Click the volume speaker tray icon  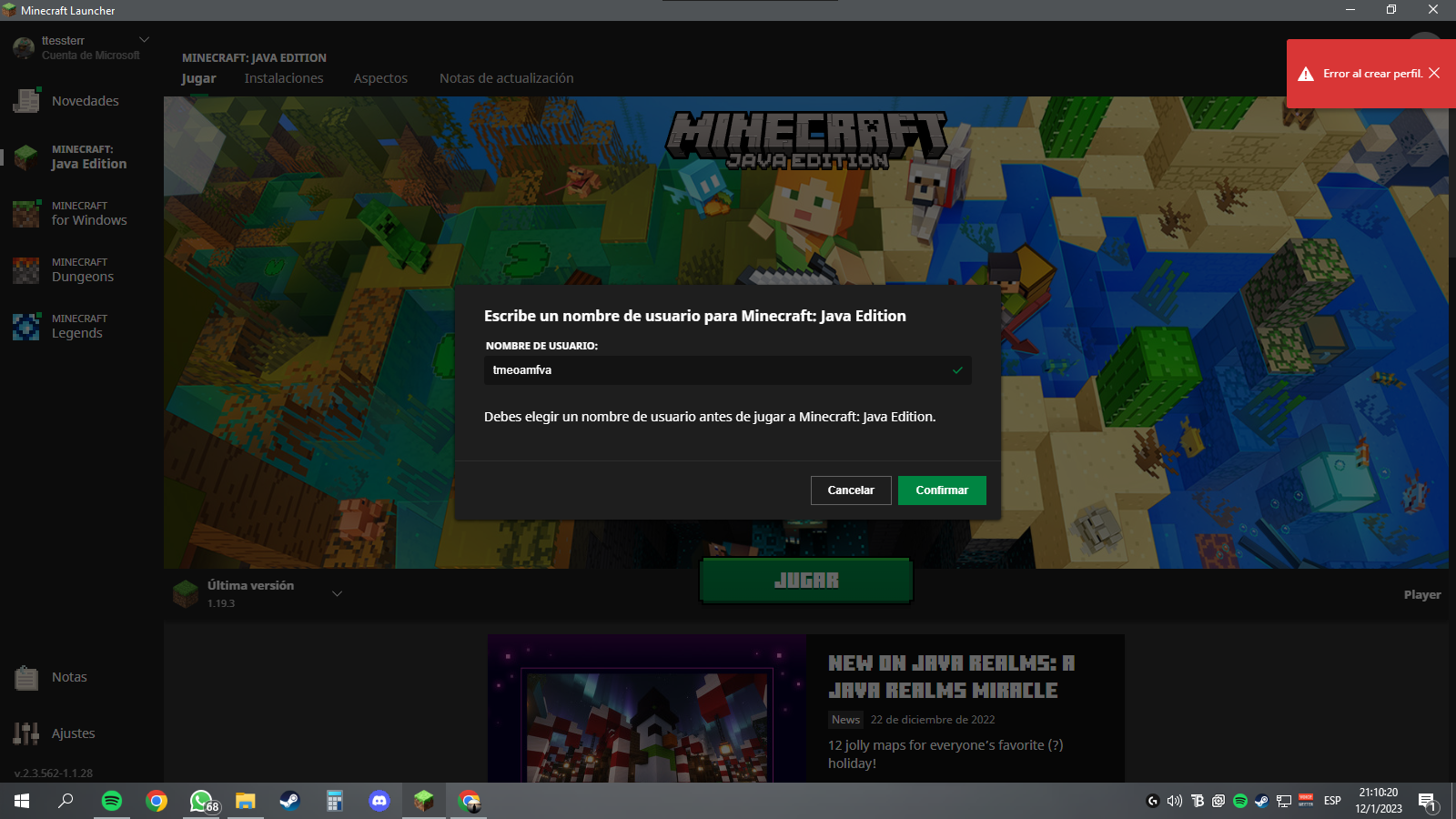point(1175,801)
